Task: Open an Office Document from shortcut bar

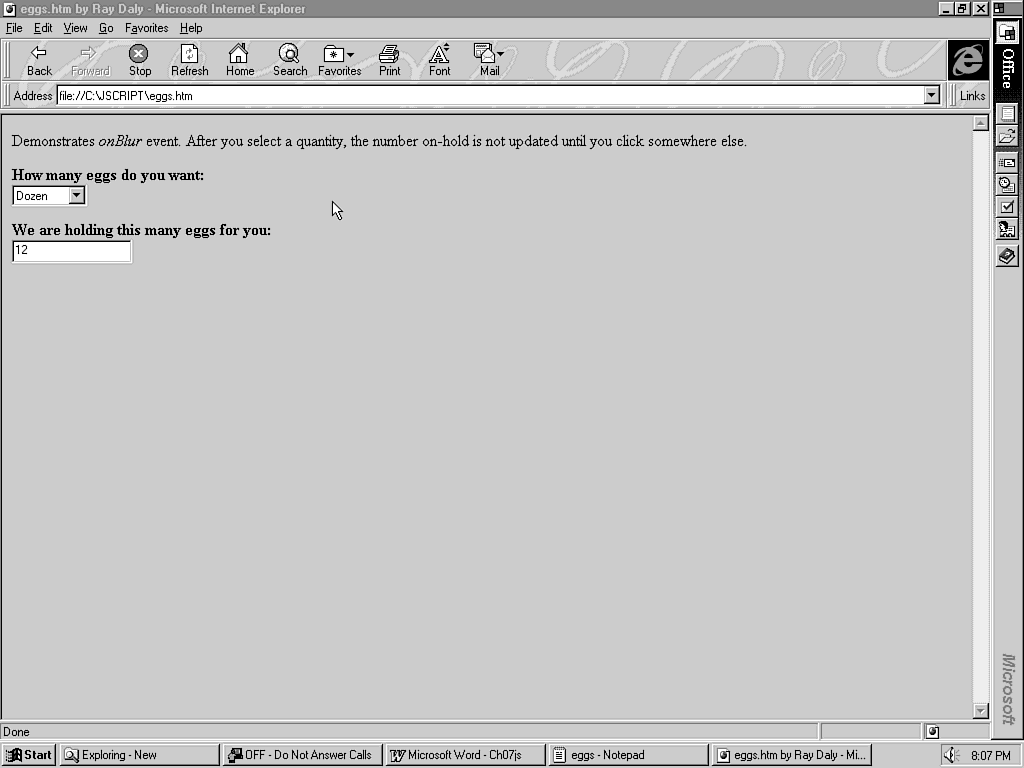Action: (1008, 136)
